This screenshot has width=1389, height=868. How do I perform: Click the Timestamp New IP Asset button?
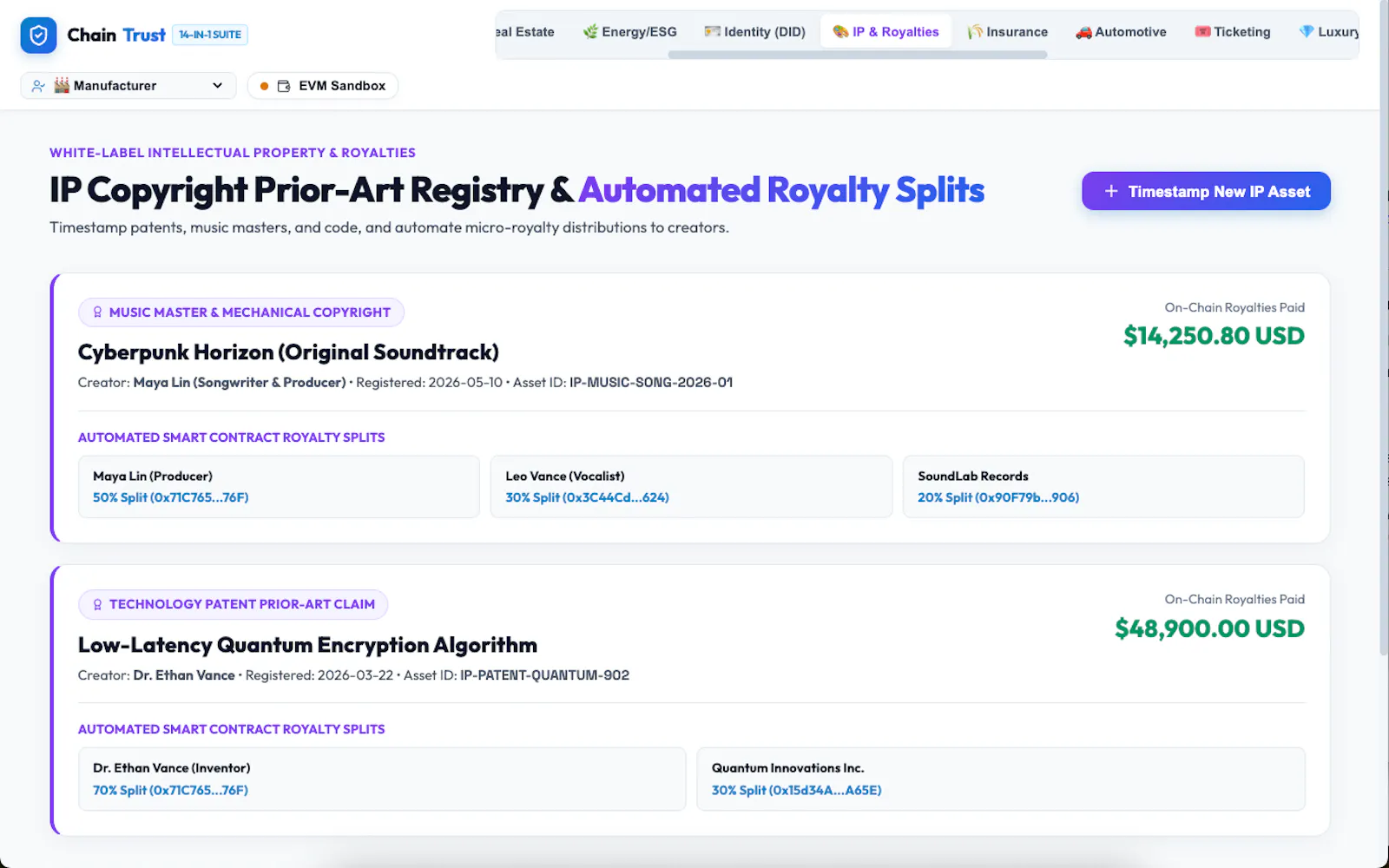point(1206,191)
